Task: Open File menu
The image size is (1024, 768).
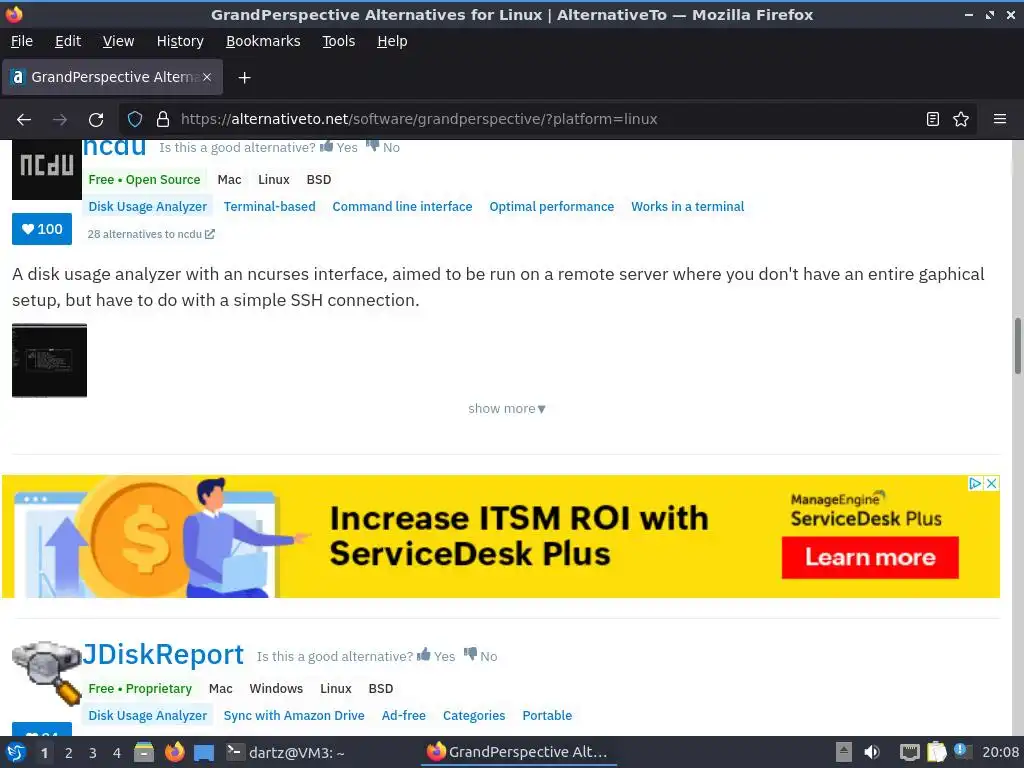Action: tap(22, 41)
